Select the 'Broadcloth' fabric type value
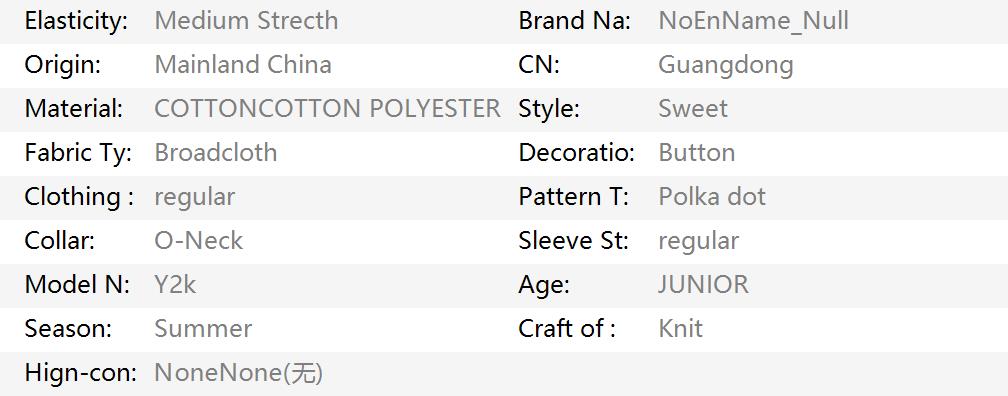This screenshot has height=396, width=1008. [x=216, y=153]
